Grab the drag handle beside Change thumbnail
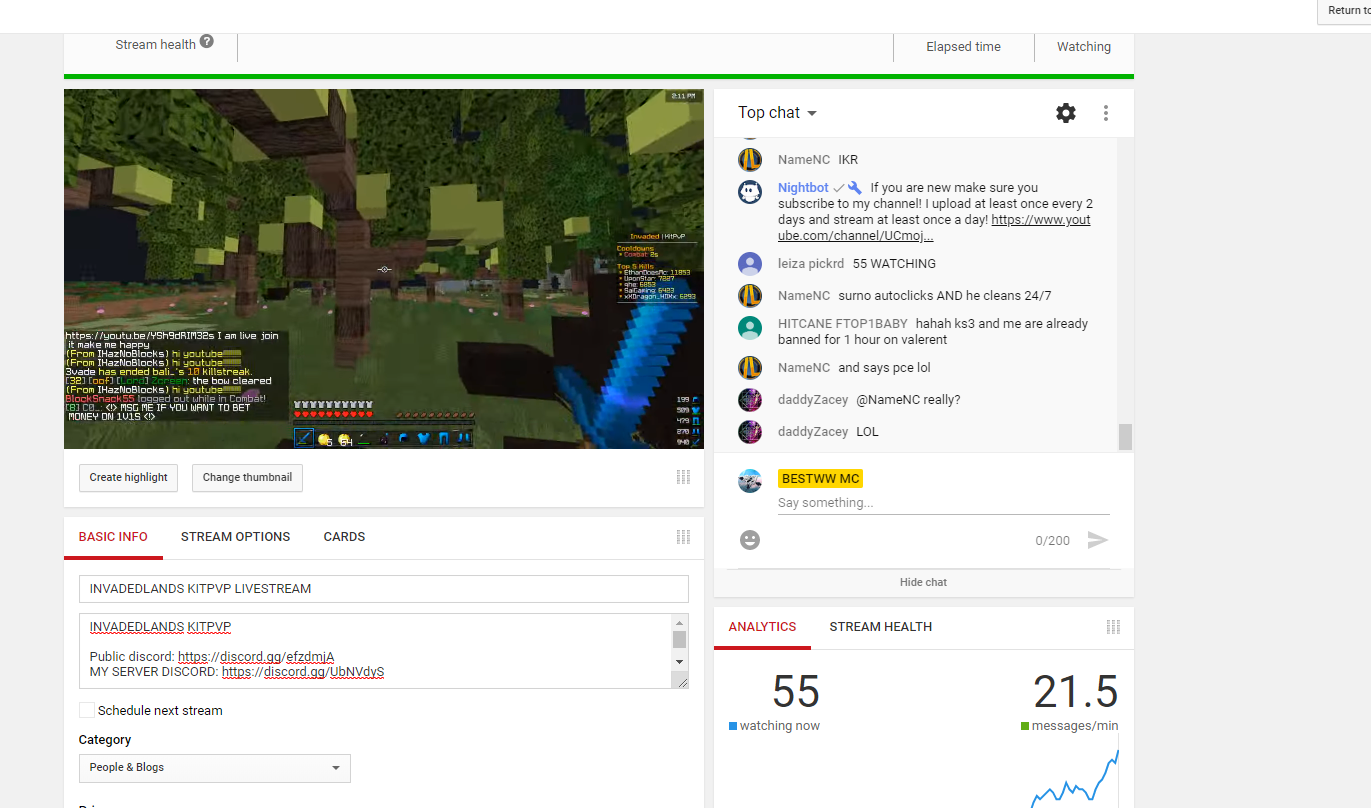The height and width of the screenshot is (808, 1371). click(x=683, y=477)
